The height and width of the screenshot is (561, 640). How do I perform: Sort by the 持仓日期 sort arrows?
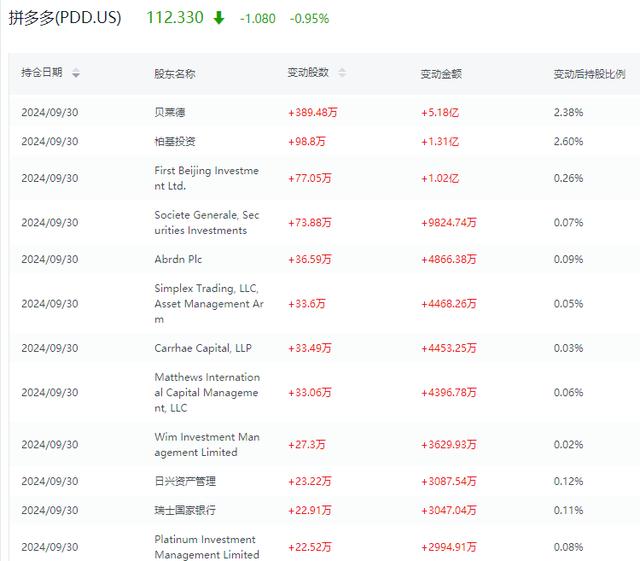[x=76, y=73]
